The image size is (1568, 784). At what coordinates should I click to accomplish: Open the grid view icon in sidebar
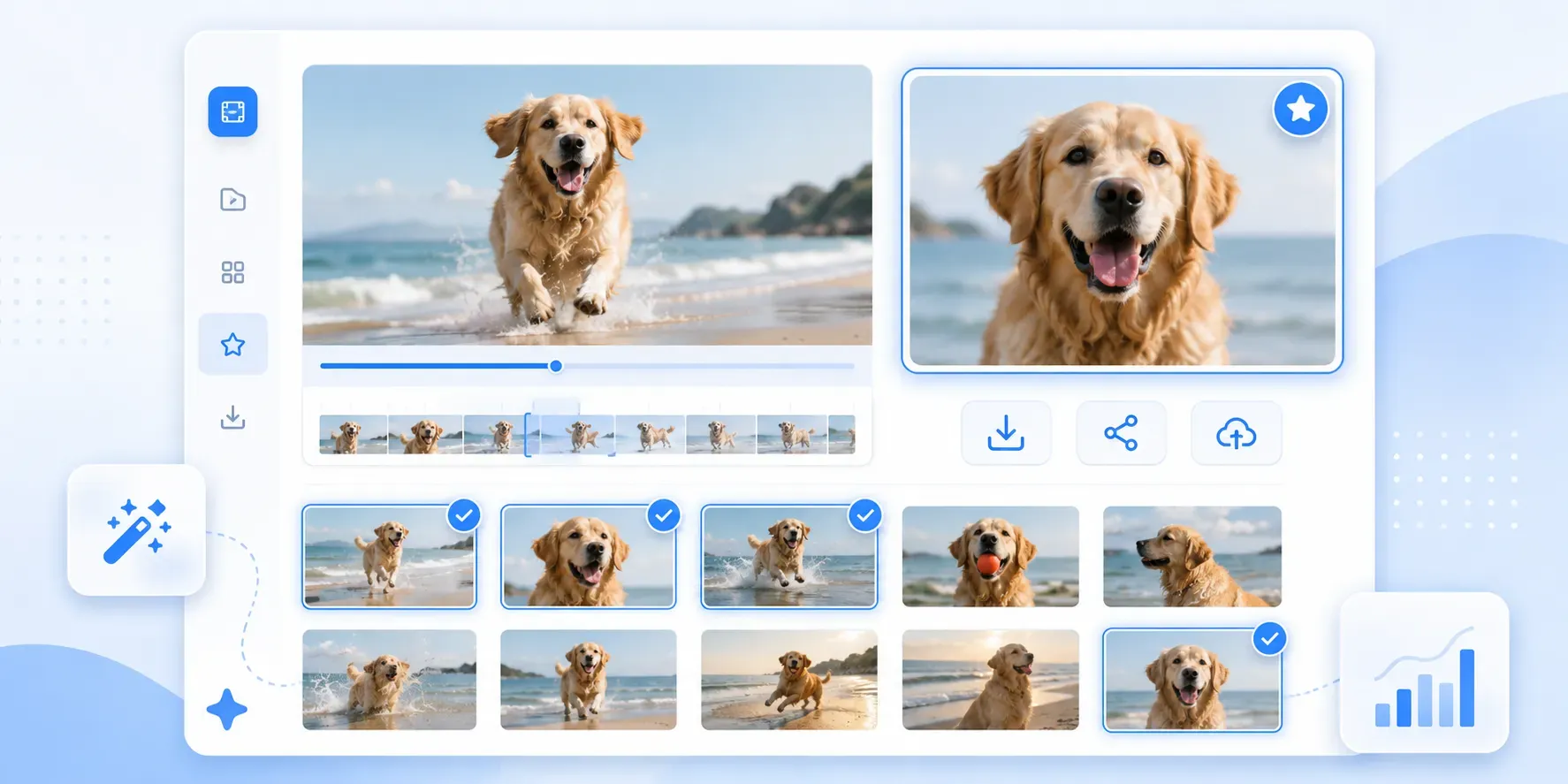click(x=232, y=272)
